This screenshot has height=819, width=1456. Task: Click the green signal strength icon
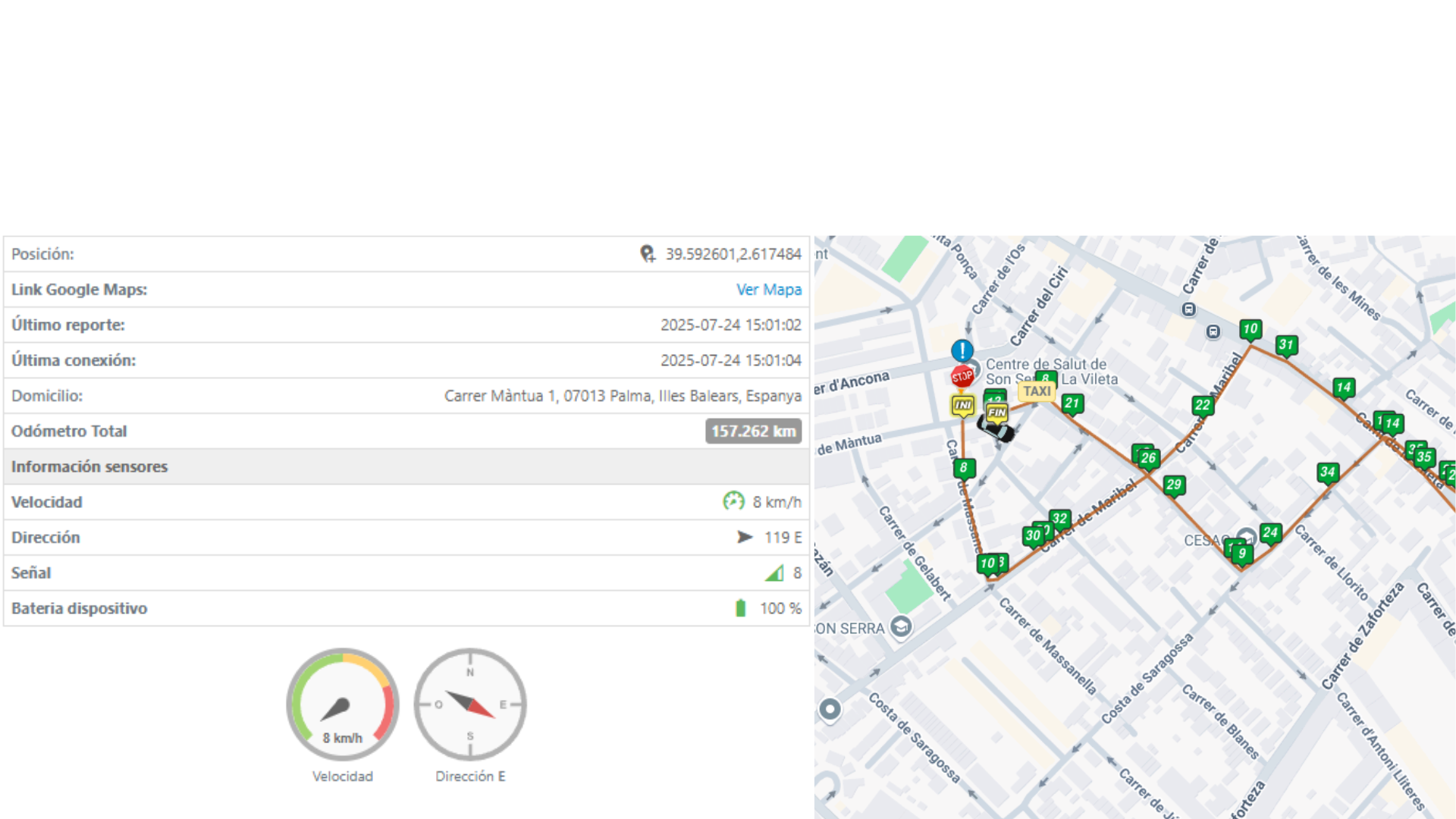click(x=774, y=573)
